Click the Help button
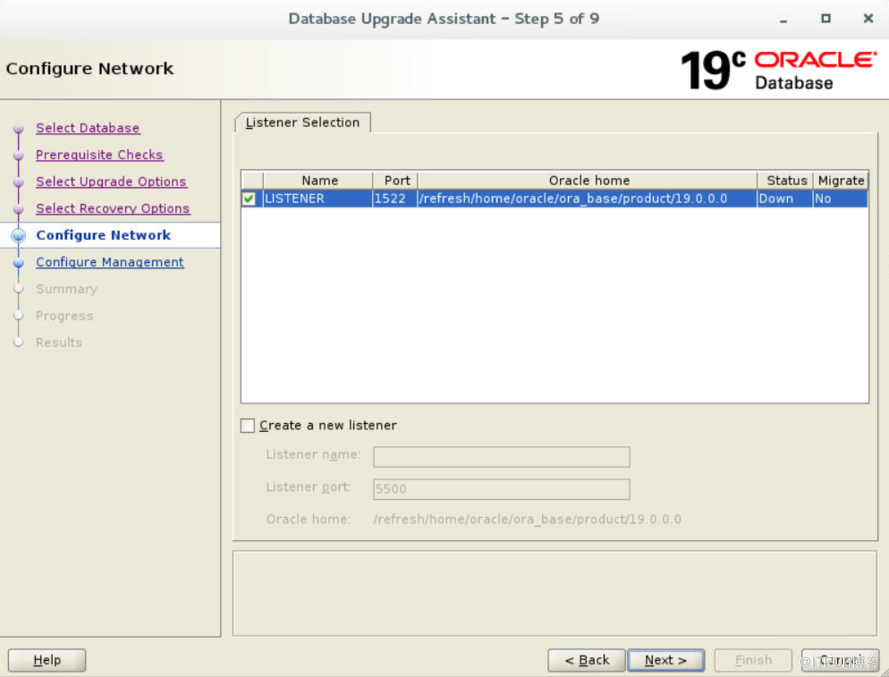Viewport: 889px width, 677px height. [47, 660]
